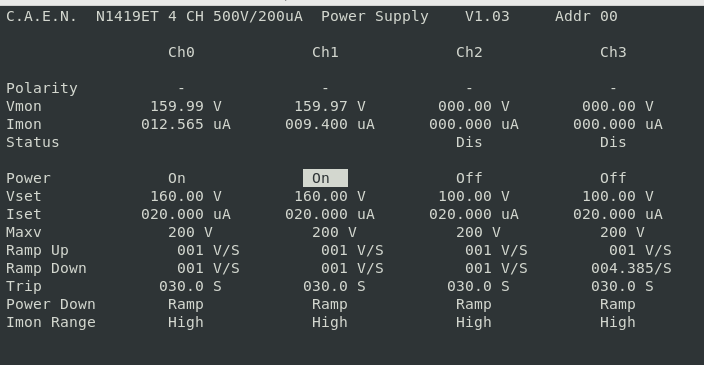Click Ch2 Ramp Down 001 V/S value
Viewport: 704px width, 365px height.
(x=497, y=268)
